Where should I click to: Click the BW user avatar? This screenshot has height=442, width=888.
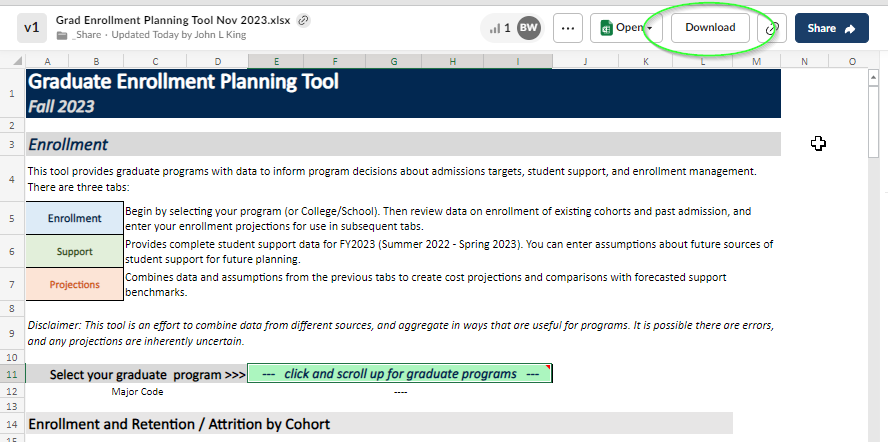[529, 28]
